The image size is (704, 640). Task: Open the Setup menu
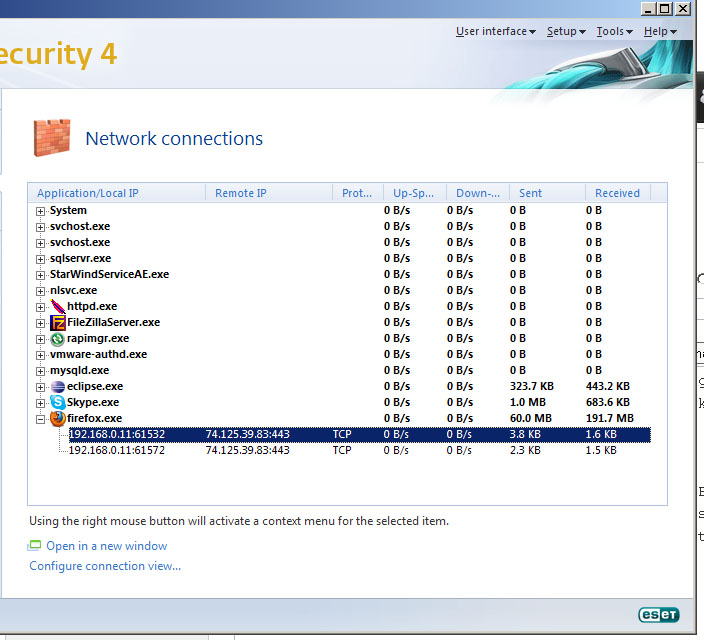[x=565, y=32]
